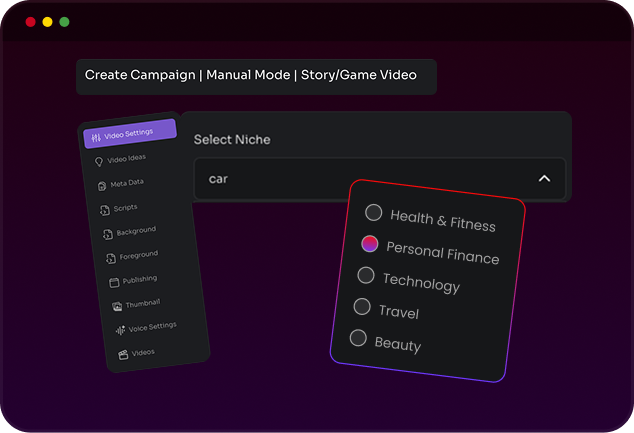The height and width of the screenshot is (433, 634).
Task: Pick the Travel radio button
Action: 362,306
